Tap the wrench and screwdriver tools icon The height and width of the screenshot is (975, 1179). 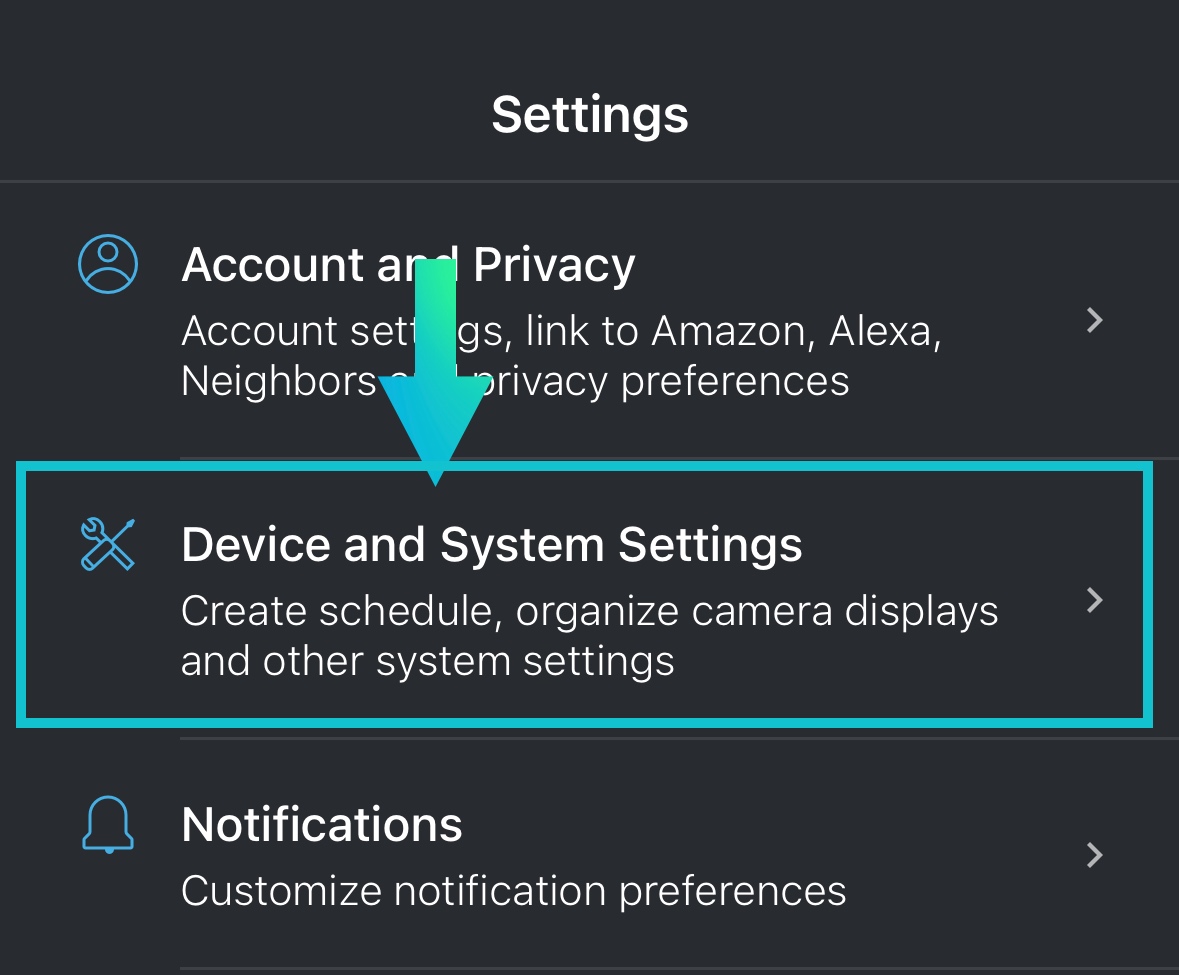[107, 545]
